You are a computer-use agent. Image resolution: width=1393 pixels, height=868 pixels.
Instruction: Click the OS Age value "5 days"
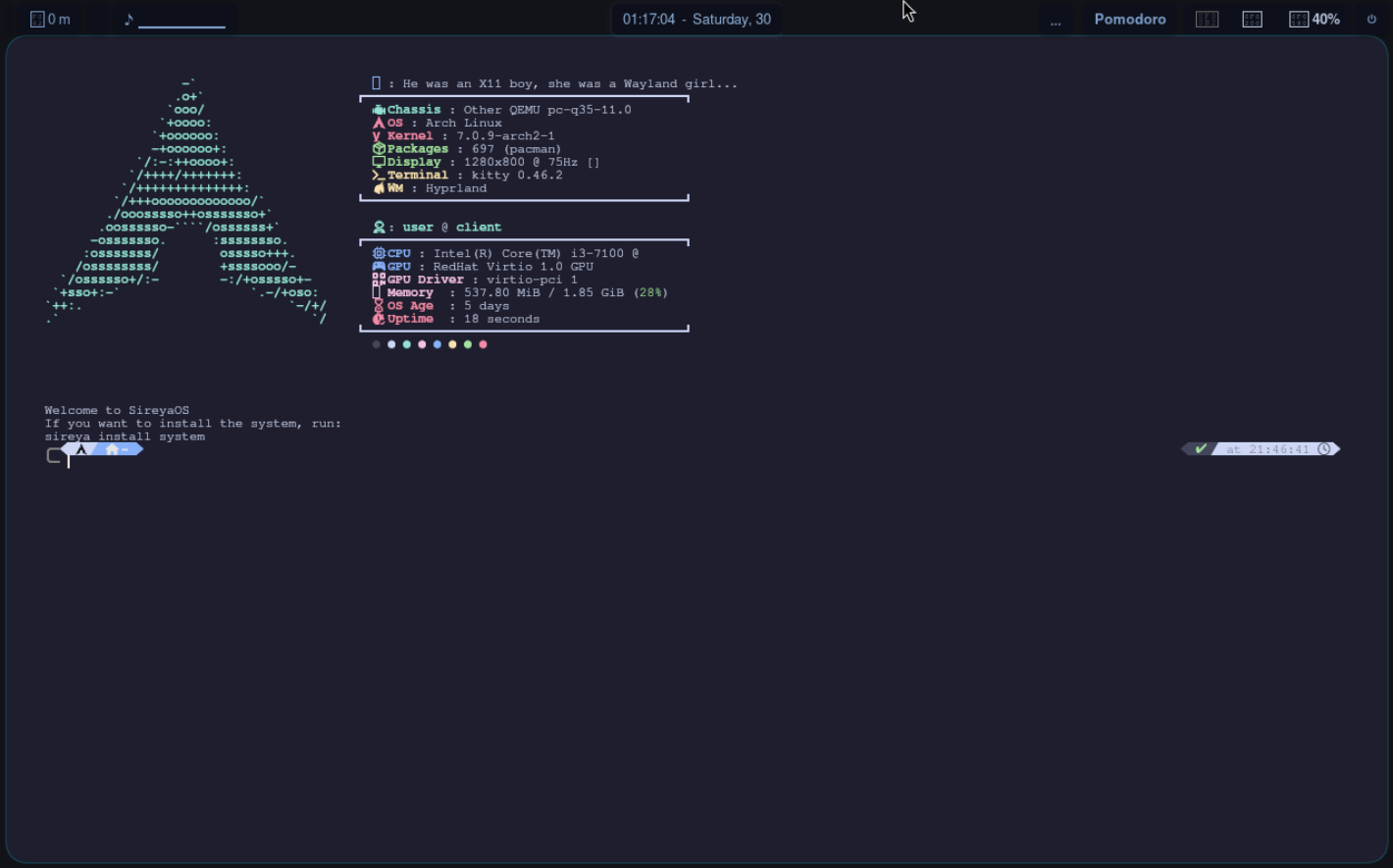click(487, 306)
